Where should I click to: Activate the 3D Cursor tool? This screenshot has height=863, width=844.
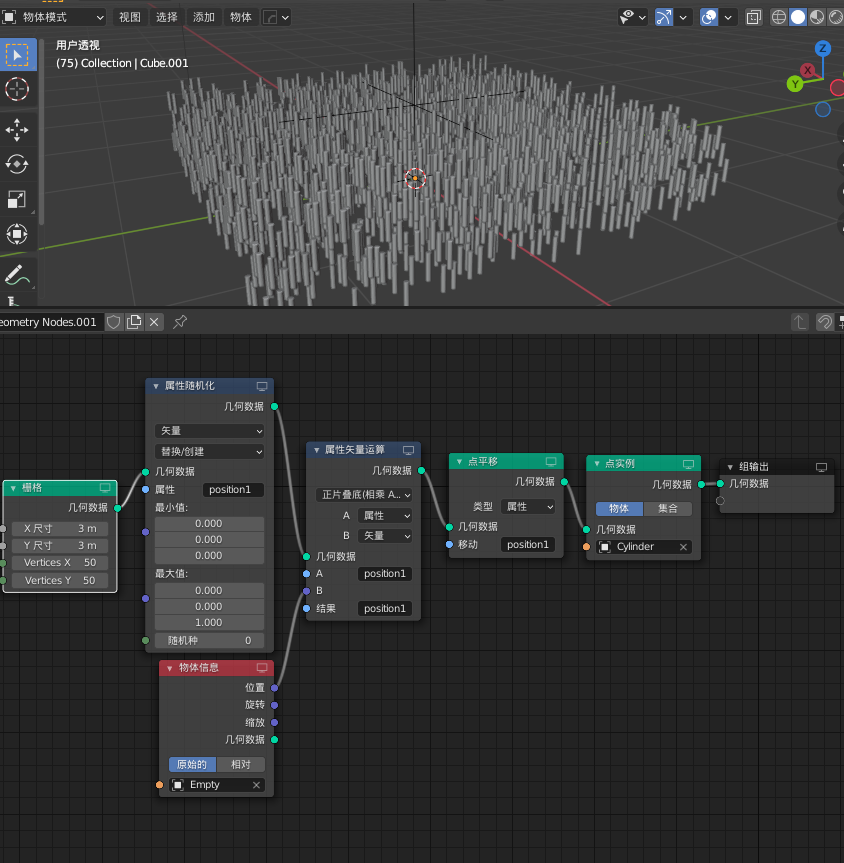click(x=16, y=89)
